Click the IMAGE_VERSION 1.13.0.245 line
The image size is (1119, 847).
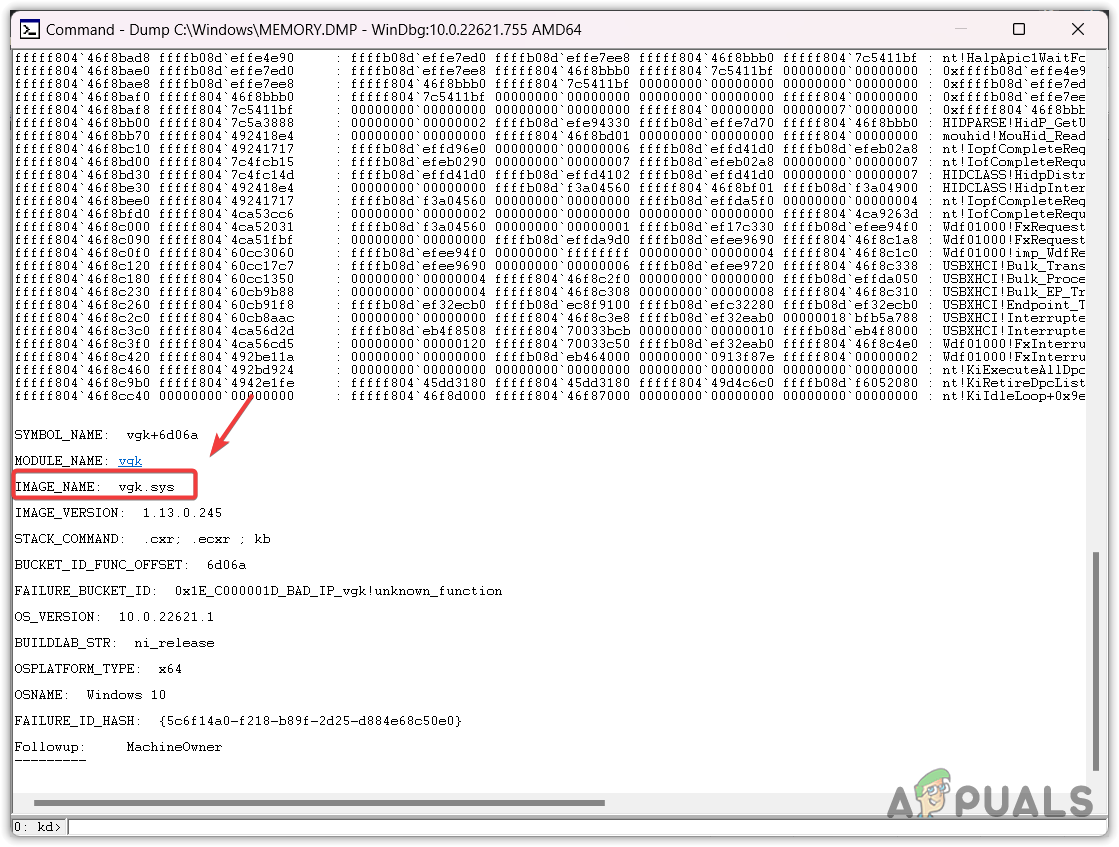[118, 513]
